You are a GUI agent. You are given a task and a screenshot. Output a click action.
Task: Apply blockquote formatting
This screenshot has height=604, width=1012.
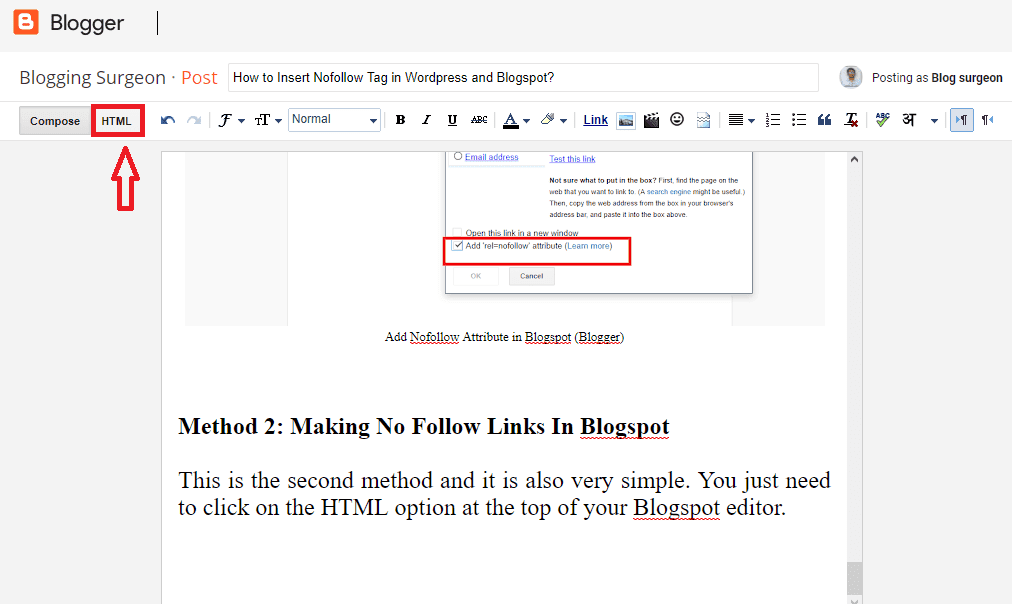click(824, 120)
